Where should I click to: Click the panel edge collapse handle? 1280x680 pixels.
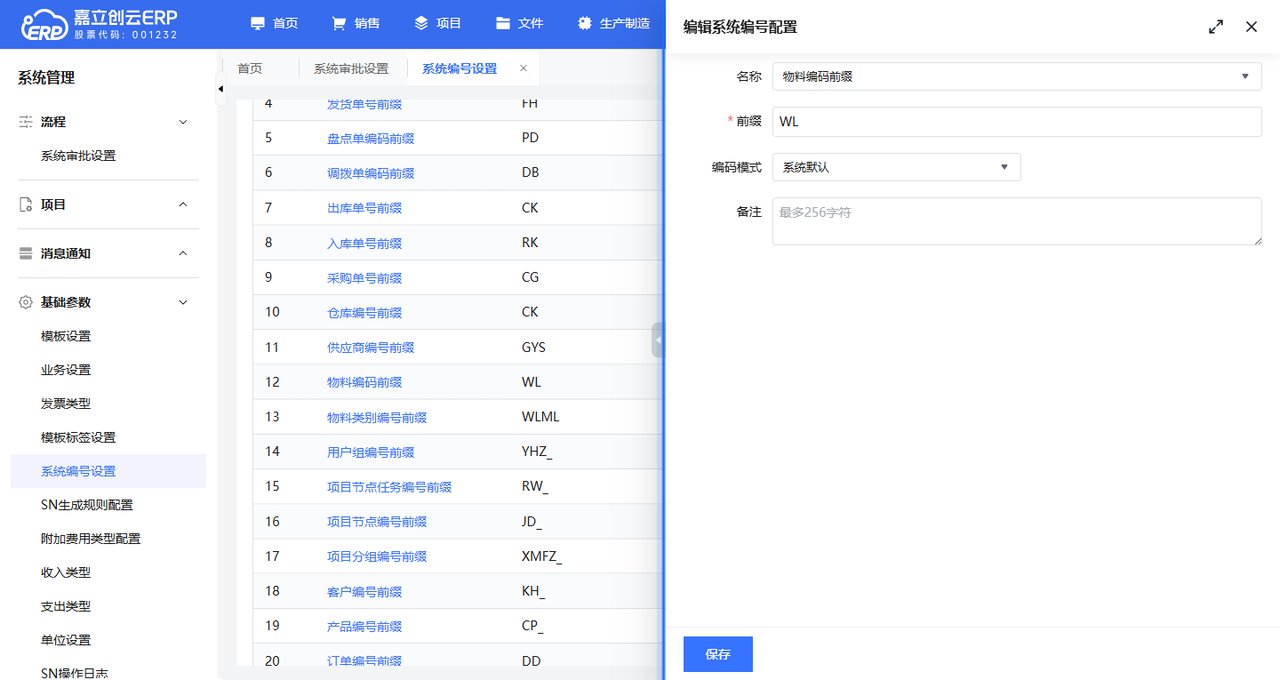(x=657, y=340)
